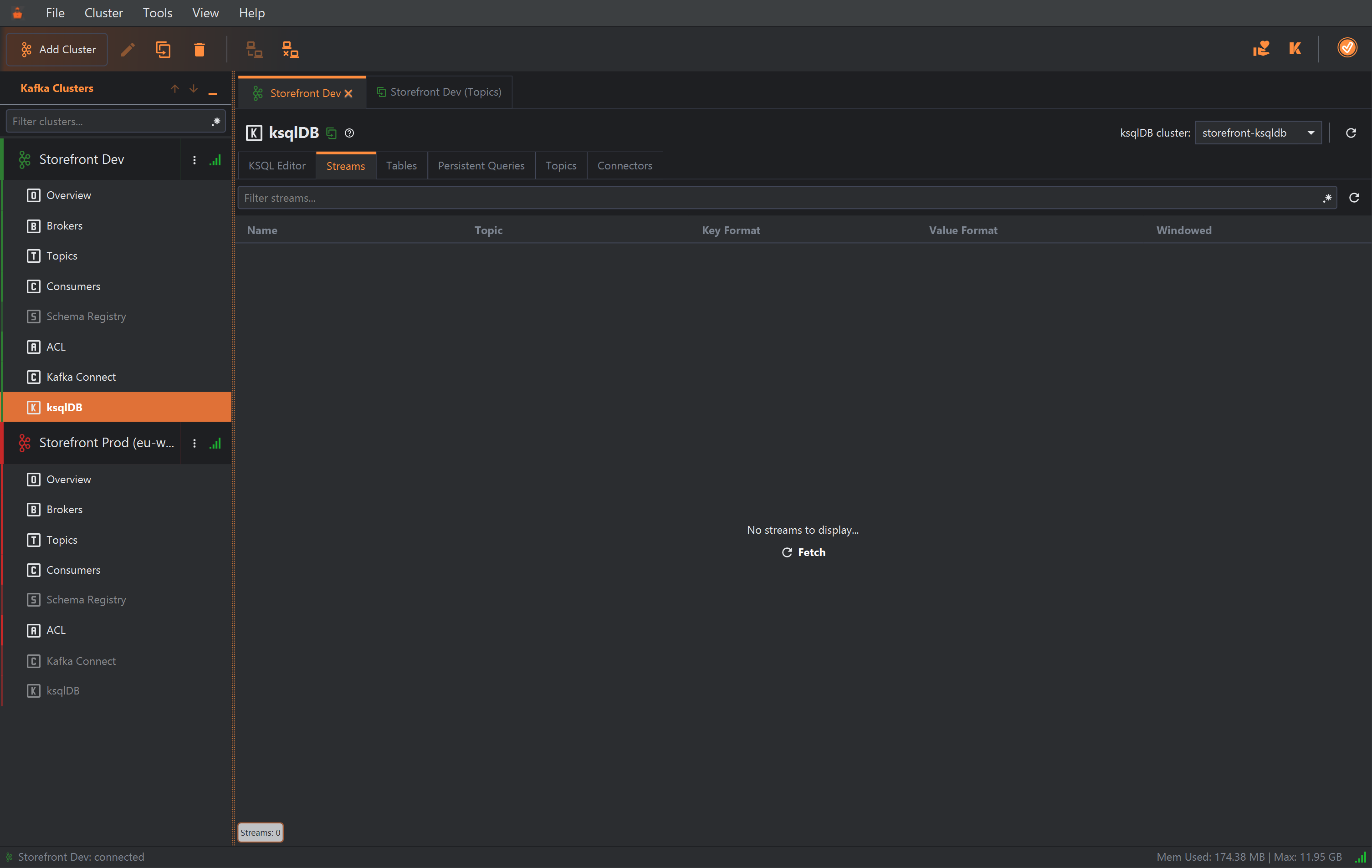Click the support hand-heart icon top right
The height and width of the screenshot is (868, 1372).
[1260, 48]
